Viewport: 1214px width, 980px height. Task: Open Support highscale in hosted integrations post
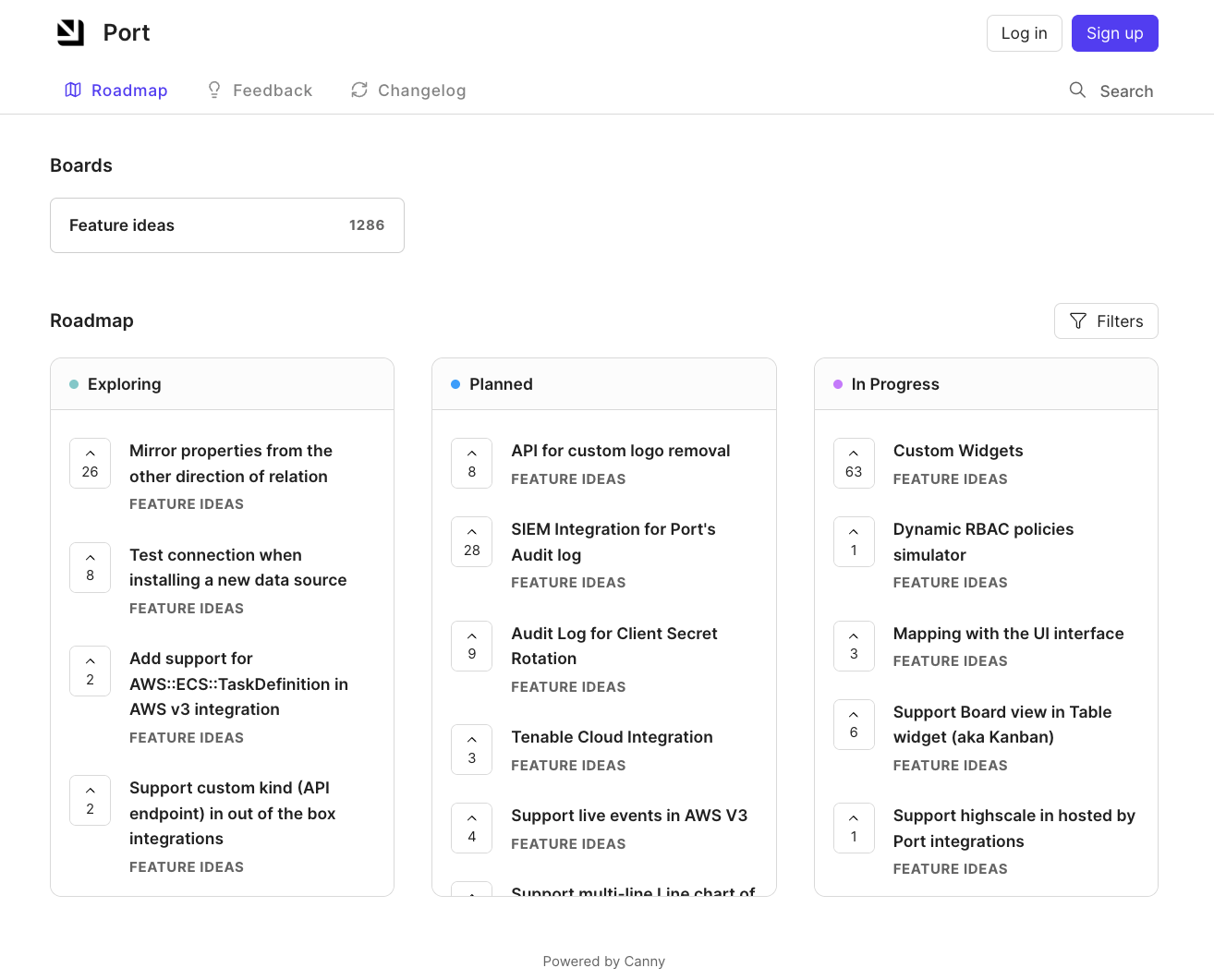point(1014,829)
